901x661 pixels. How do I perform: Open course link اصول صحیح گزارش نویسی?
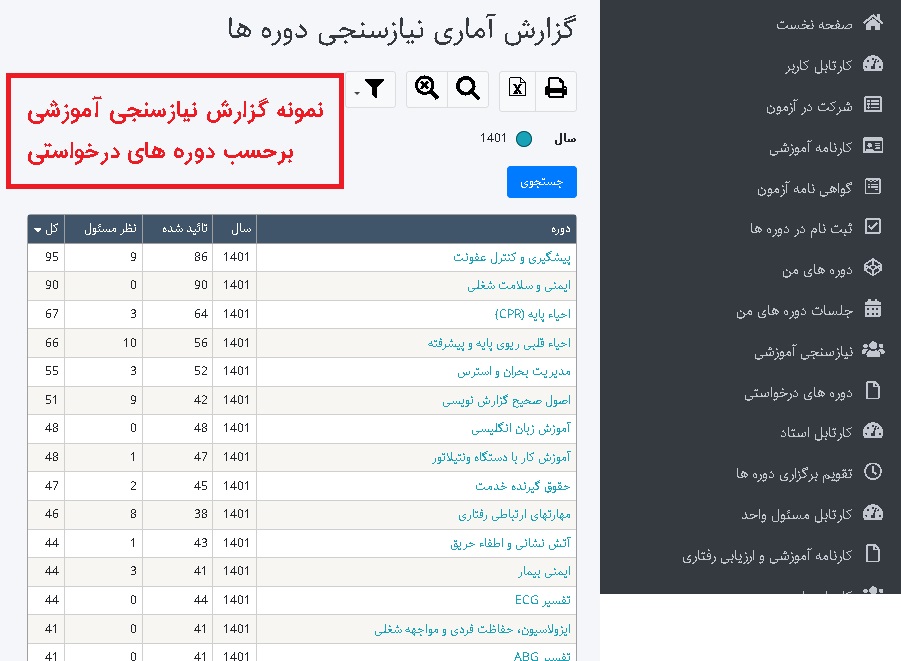[506, 400]
